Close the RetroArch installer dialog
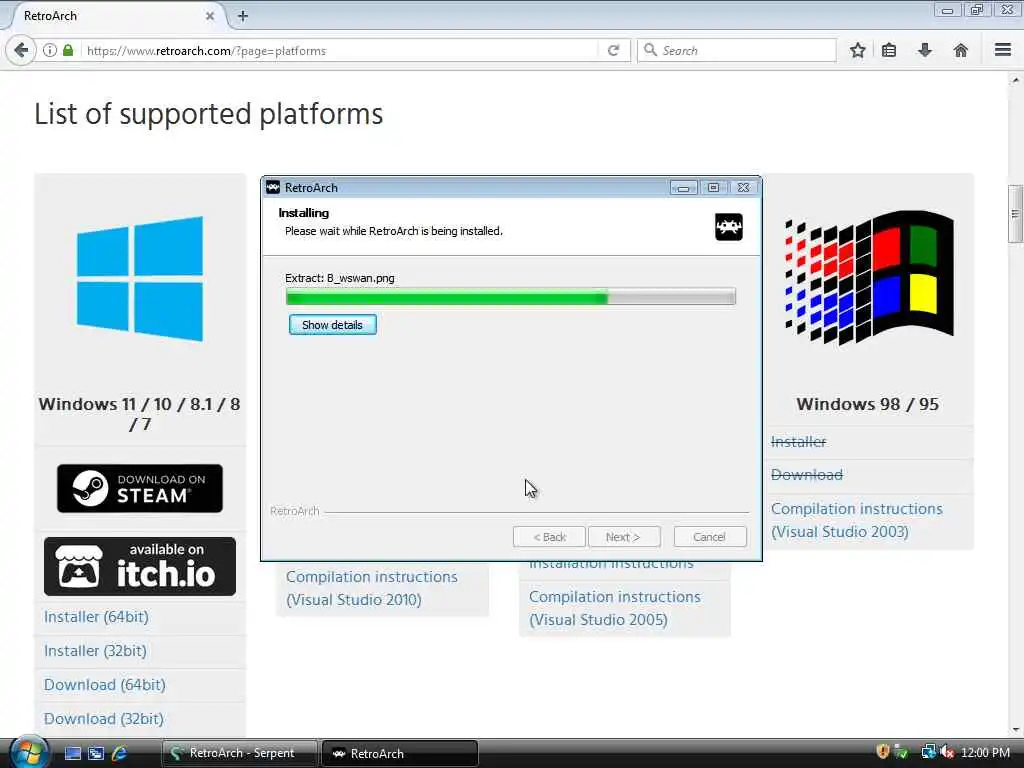Viewport: 1024px width, 768px height. click(743, 187)
